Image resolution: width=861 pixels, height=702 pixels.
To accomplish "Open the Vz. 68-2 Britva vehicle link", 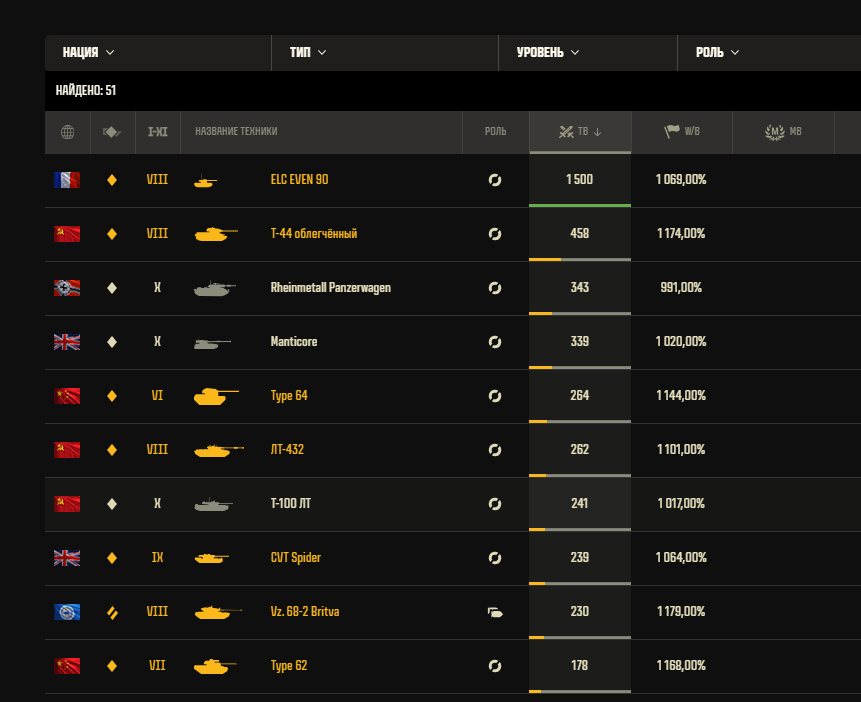I will click(305, 612).
